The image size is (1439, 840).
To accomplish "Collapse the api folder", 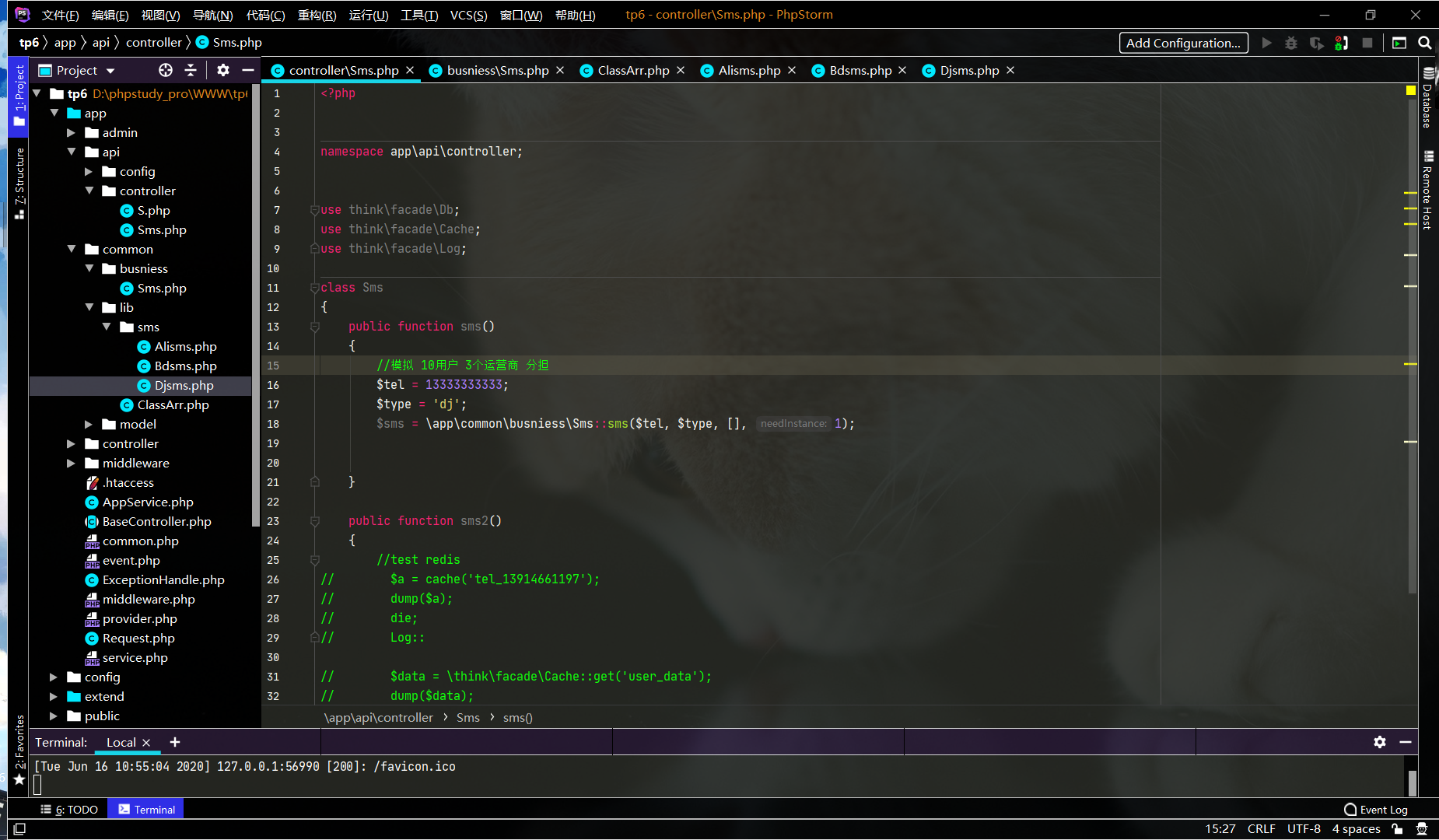I will 72,152.
